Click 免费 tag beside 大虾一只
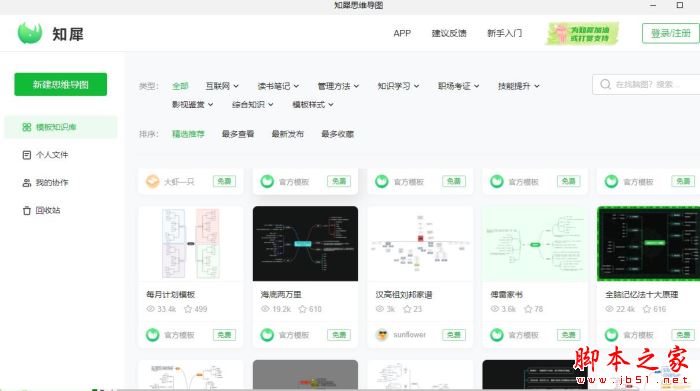 click(224, 181)
